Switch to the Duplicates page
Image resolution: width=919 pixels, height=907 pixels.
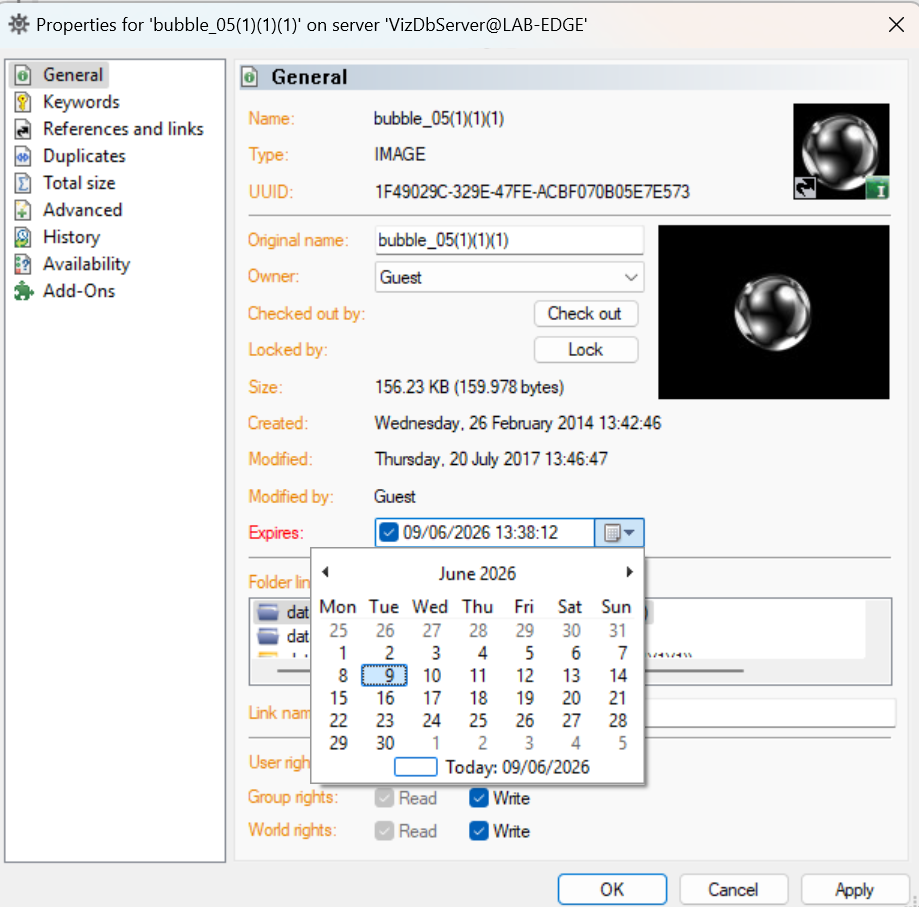click(x=84, y=156)
